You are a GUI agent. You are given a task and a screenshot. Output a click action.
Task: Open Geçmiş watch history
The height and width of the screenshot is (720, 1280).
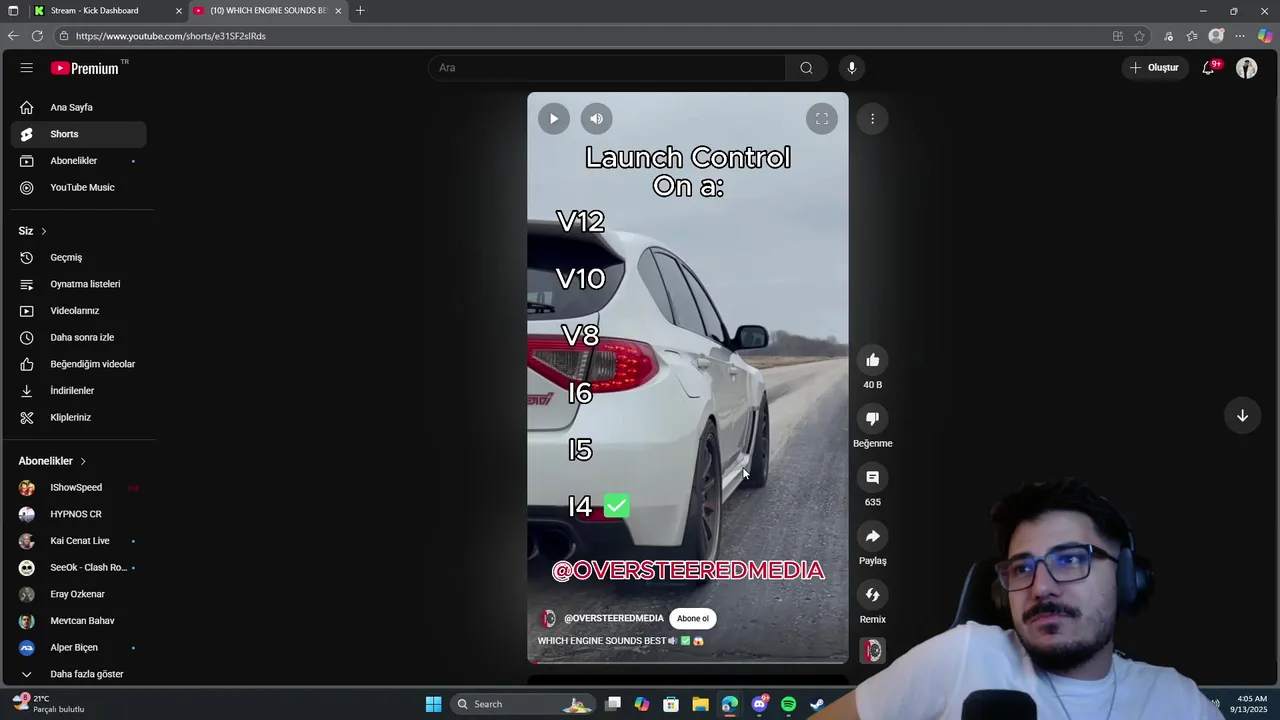pos(80,257)
